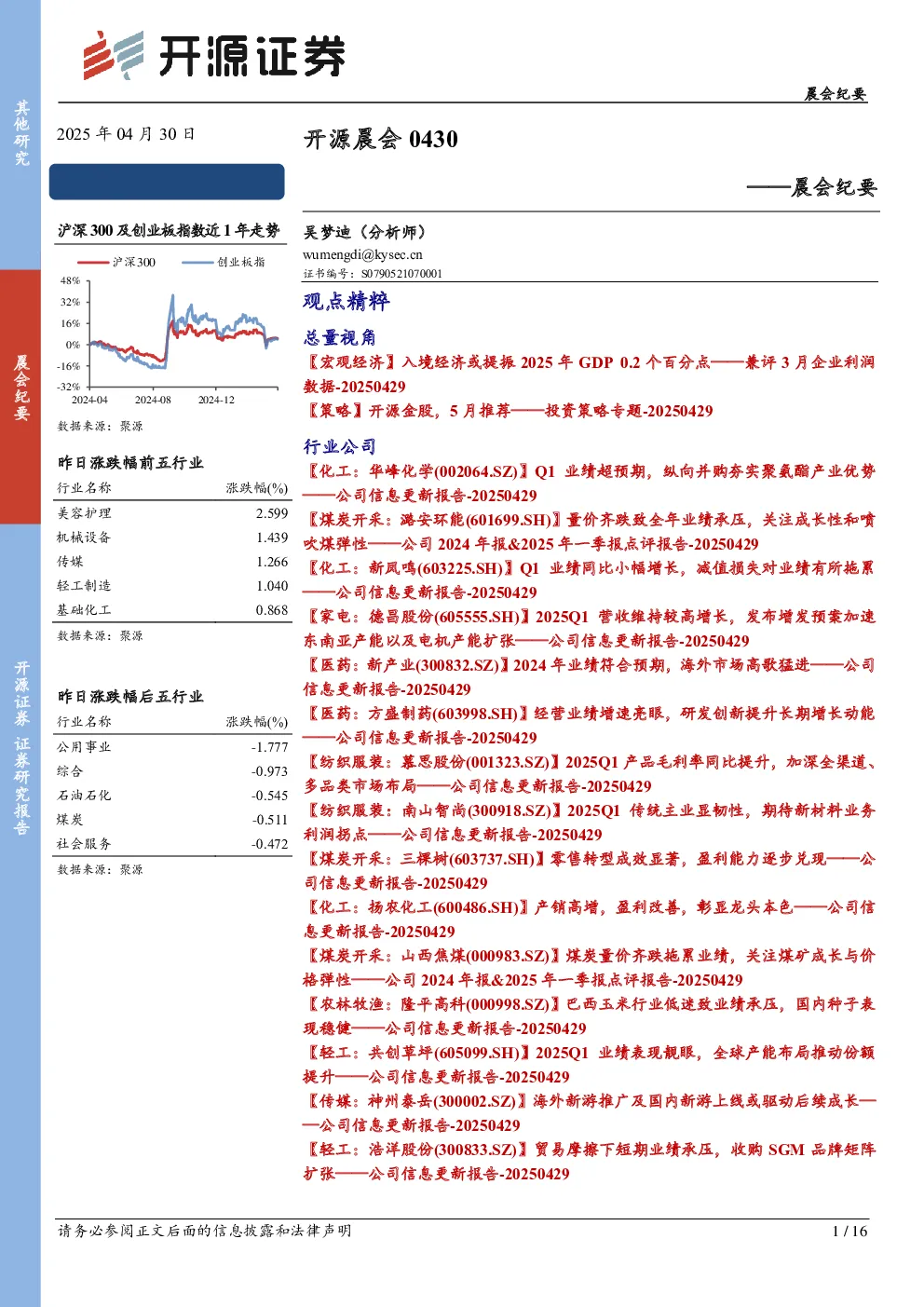Open the 新凤鸣(603225.SH) report link

pos(589,580)
